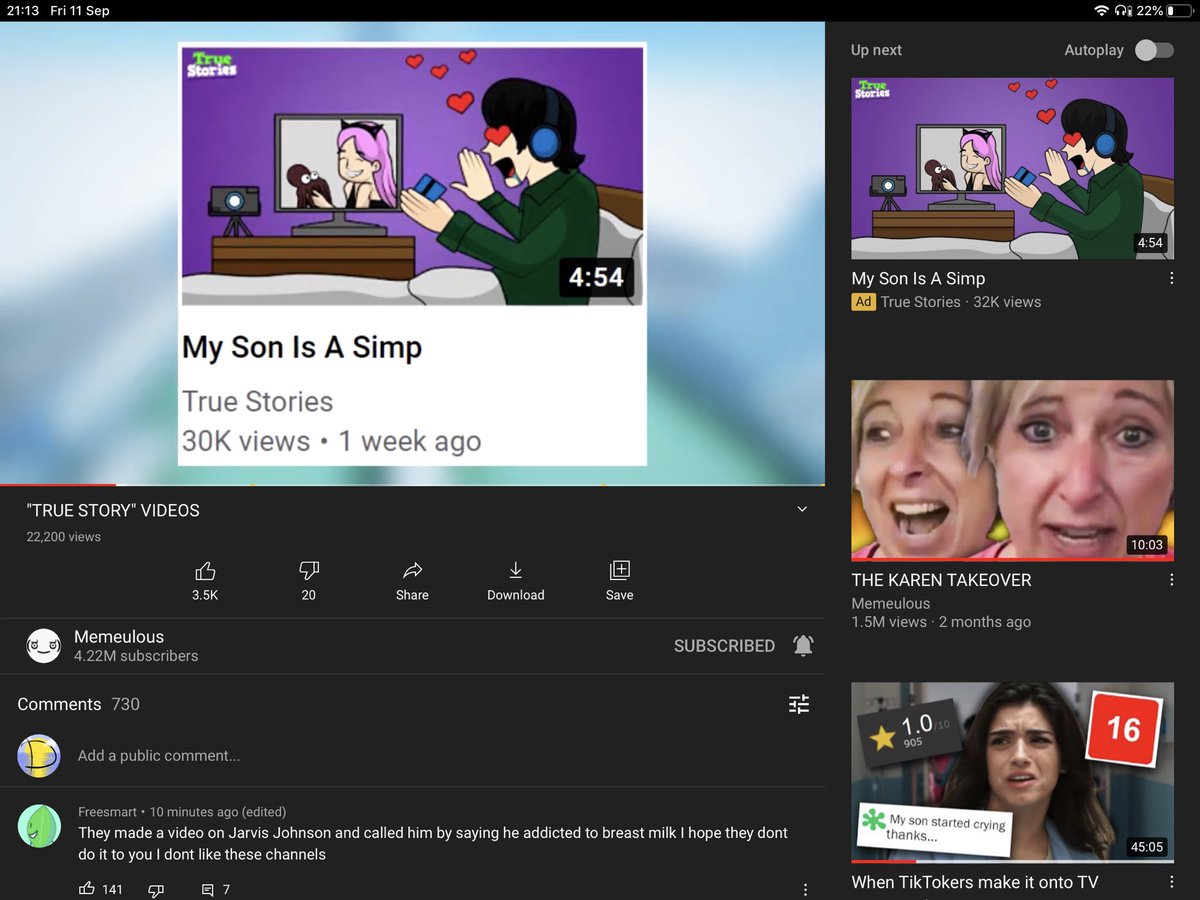1200x900 pixels.
Task: Tap the Share arrow icon
Action: (x=412, y=571)
